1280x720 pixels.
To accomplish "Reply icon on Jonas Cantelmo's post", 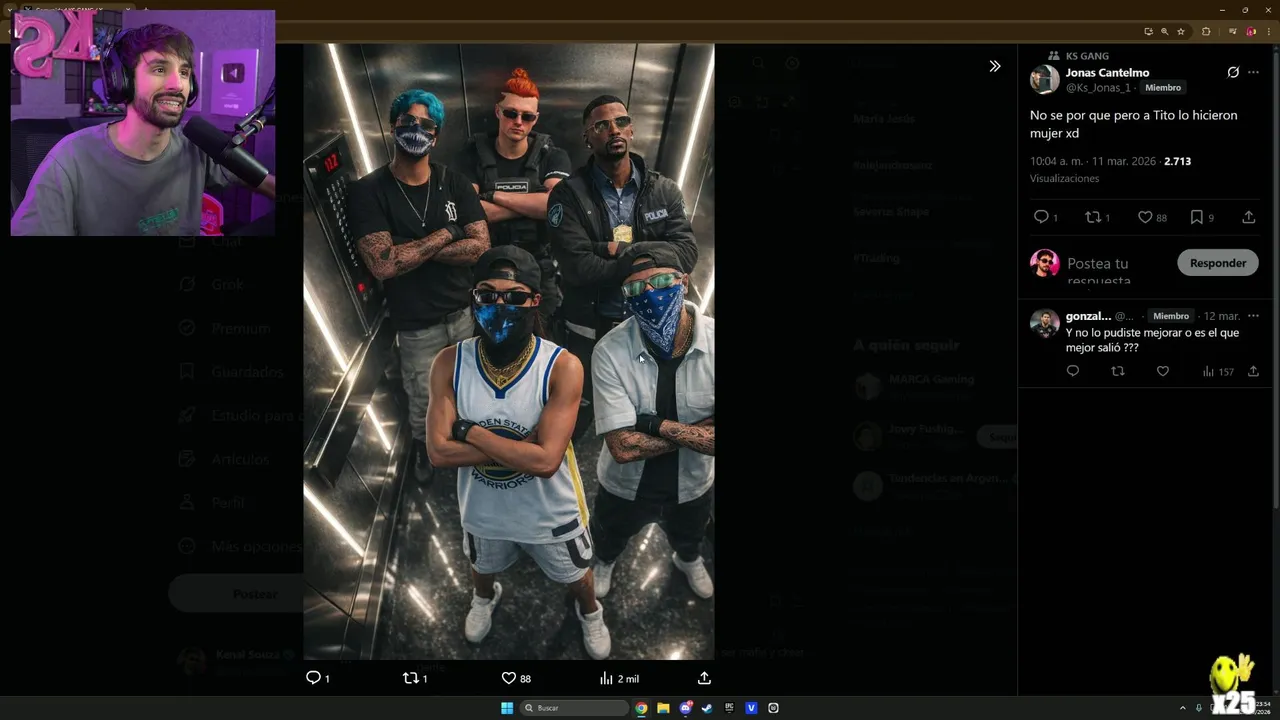I will pos(1041,217).
